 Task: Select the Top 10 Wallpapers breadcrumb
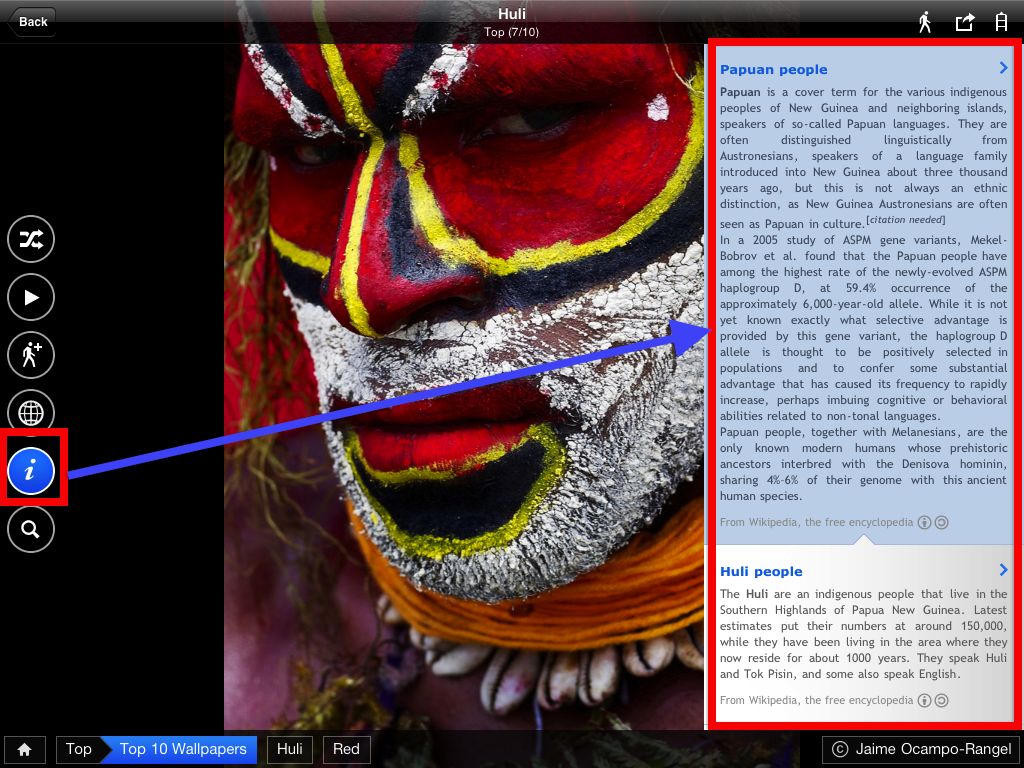(x=181, y=749)
